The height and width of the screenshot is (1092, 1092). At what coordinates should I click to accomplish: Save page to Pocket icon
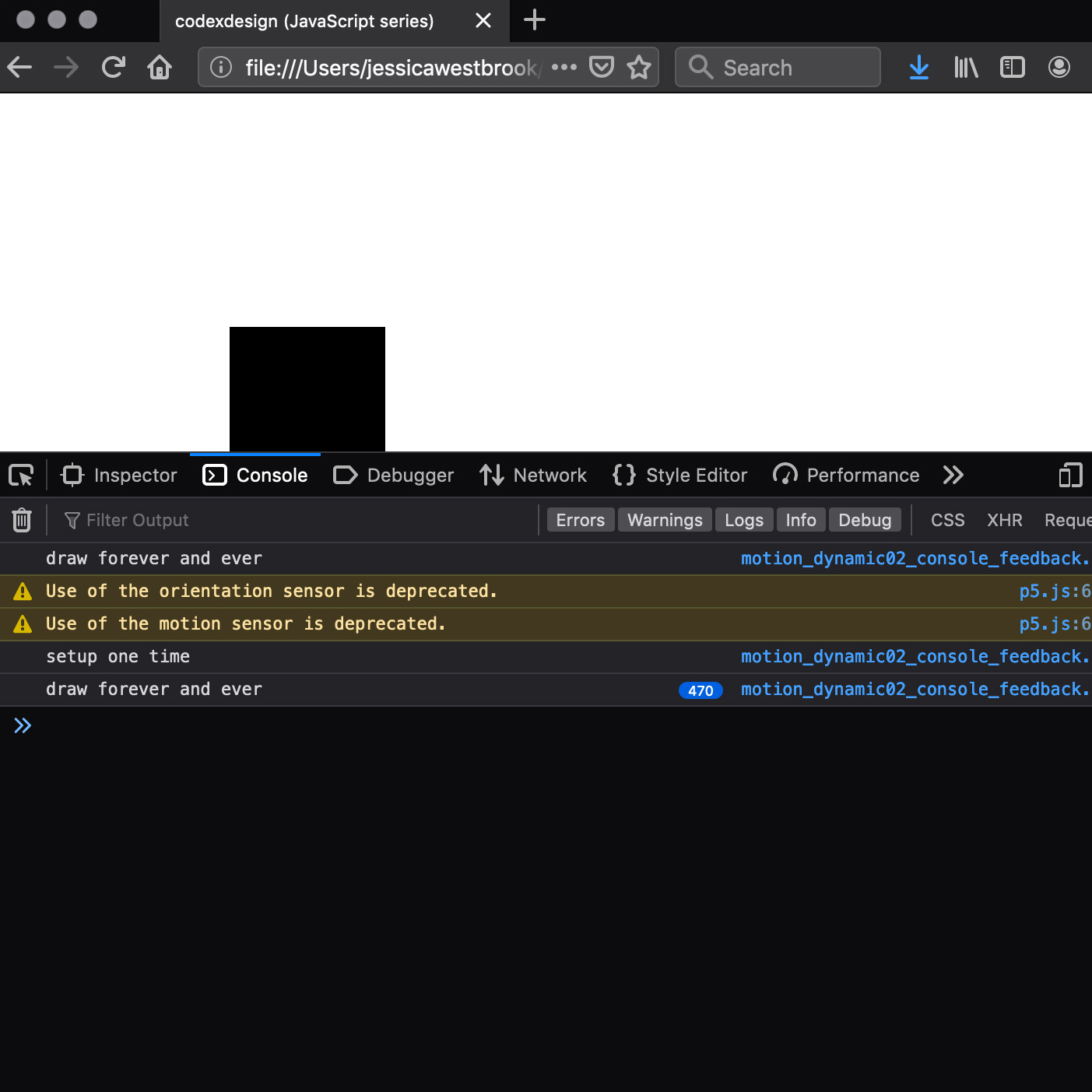(601, 68)
